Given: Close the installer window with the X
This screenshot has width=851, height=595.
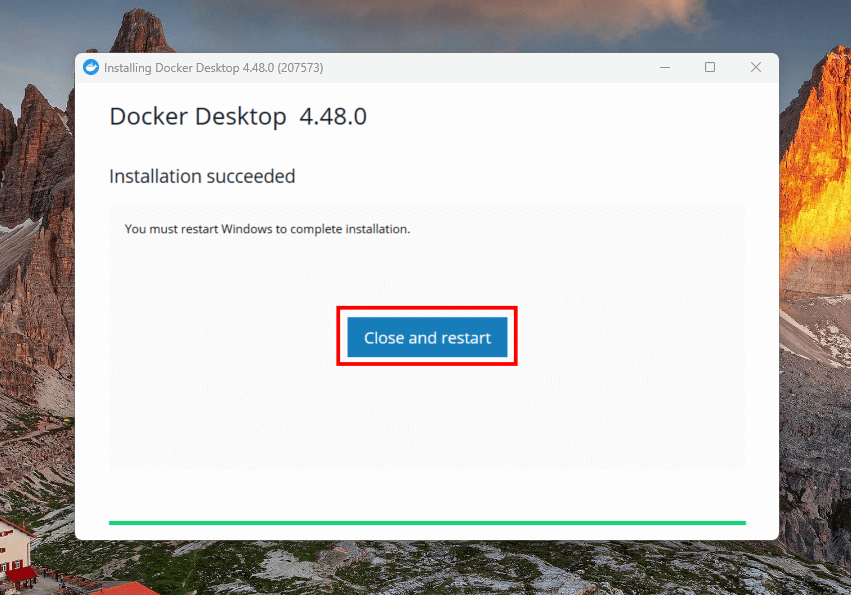Looking at the screenshot, I should (x=755, y=67).
